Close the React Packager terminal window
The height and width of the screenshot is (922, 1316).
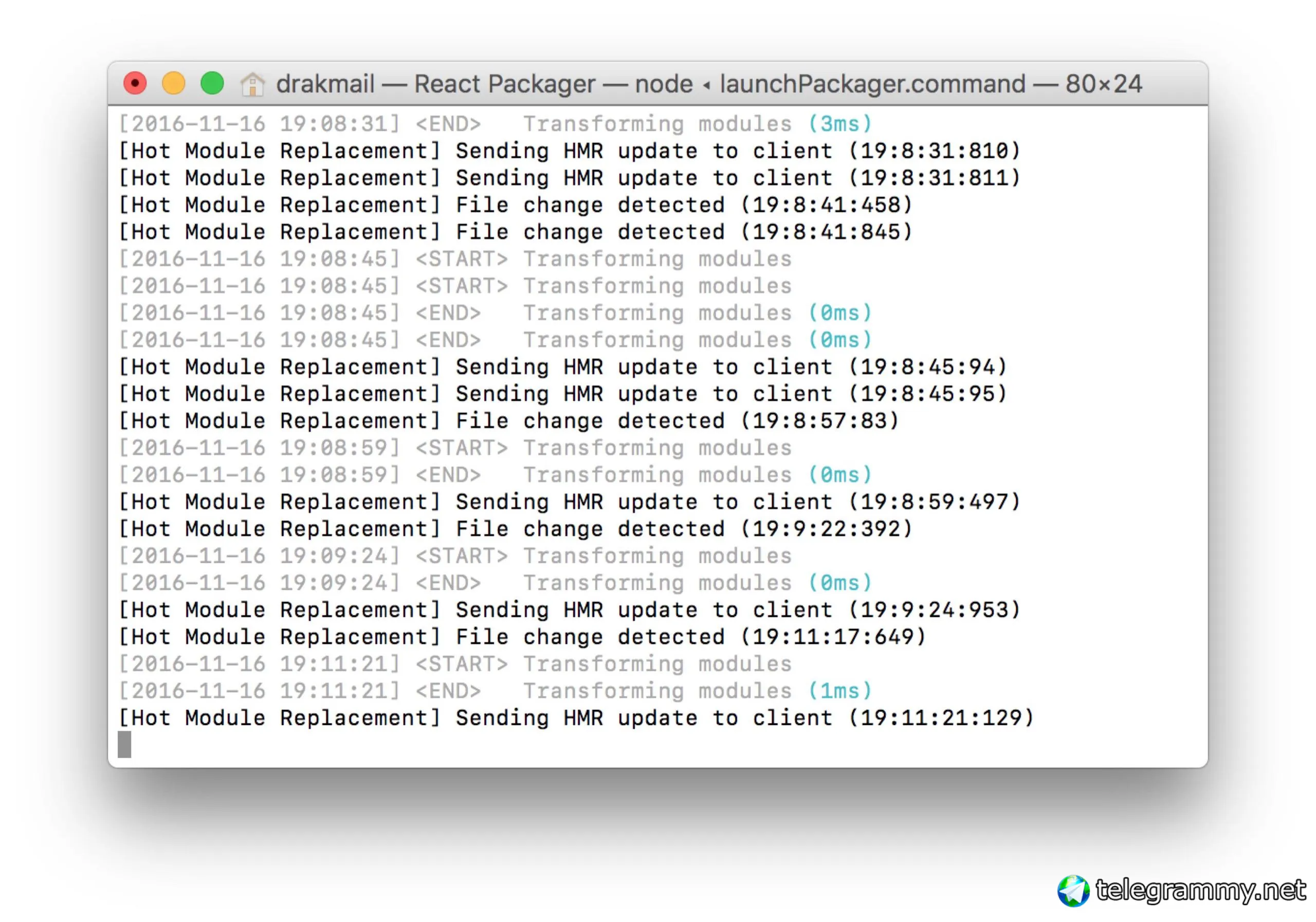[x=135, y=84]
